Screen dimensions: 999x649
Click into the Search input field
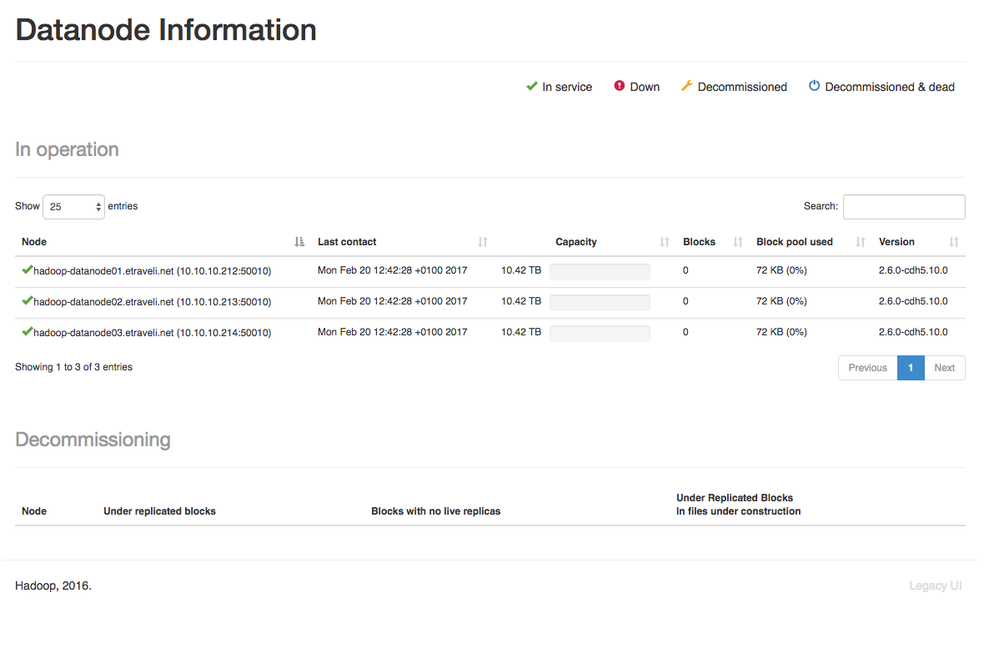tap(904, 207)
